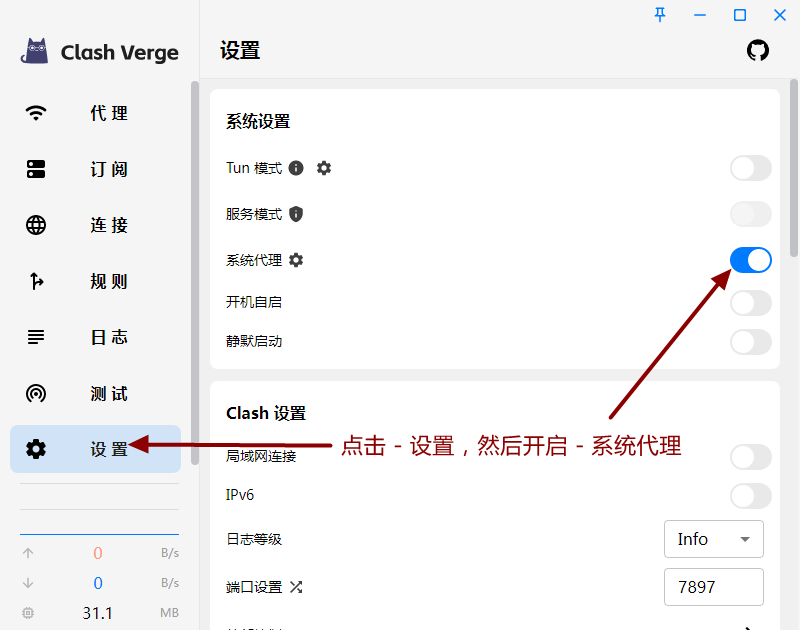Enable IPv6 switch
The width and height of the screenshot is (800, 630).
coord(751,496)
